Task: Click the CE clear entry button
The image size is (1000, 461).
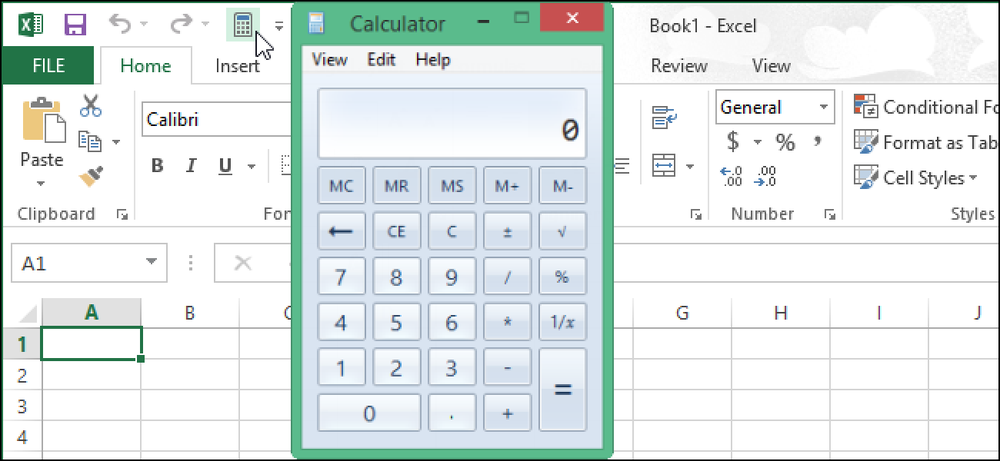Action: [397, 231]
